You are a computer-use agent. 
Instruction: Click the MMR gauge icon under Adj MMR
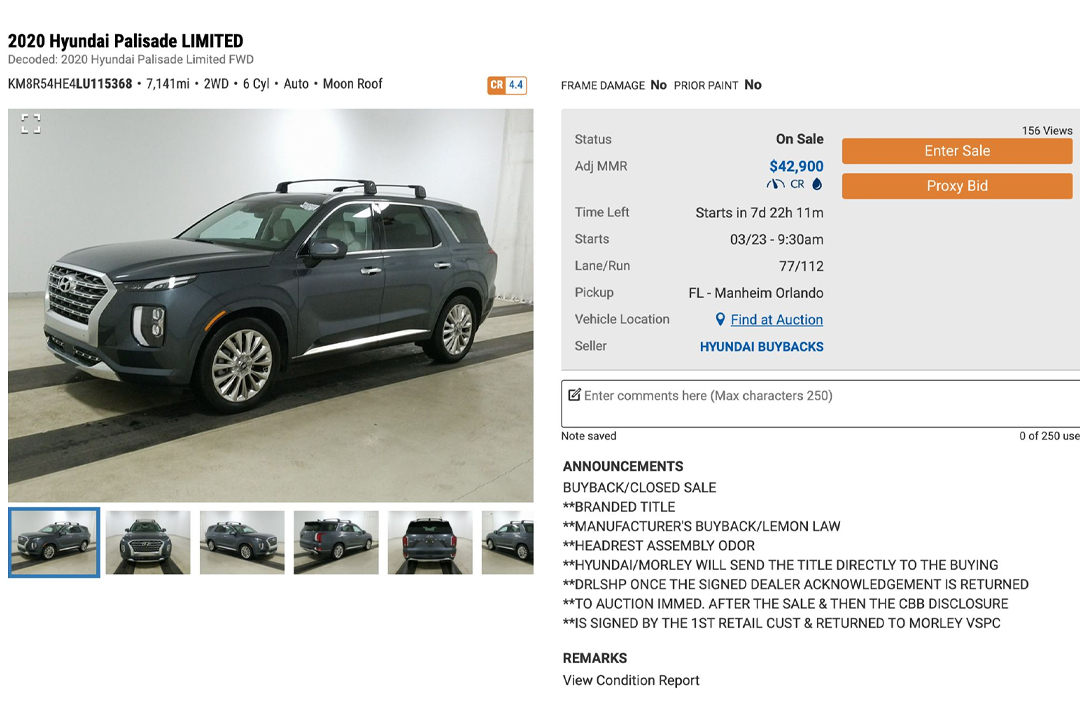[776, 184]
